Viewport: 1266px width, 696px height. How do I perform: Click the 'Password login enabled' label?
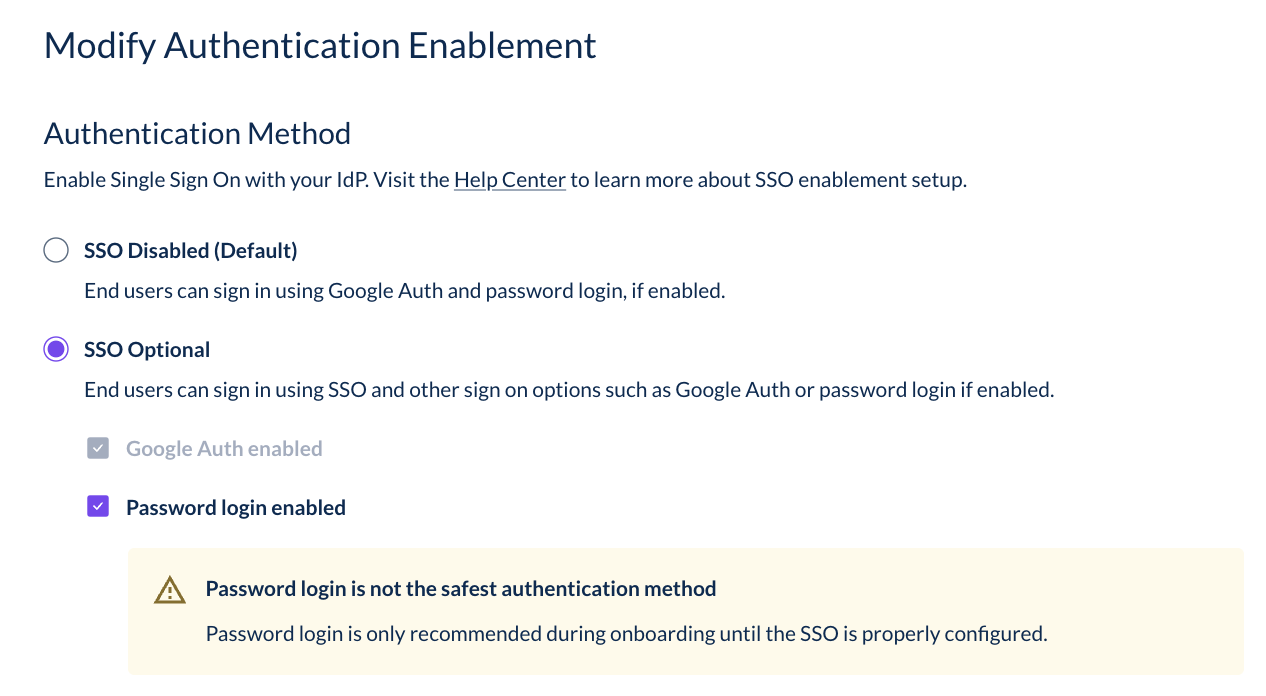(x=236, y=507)
